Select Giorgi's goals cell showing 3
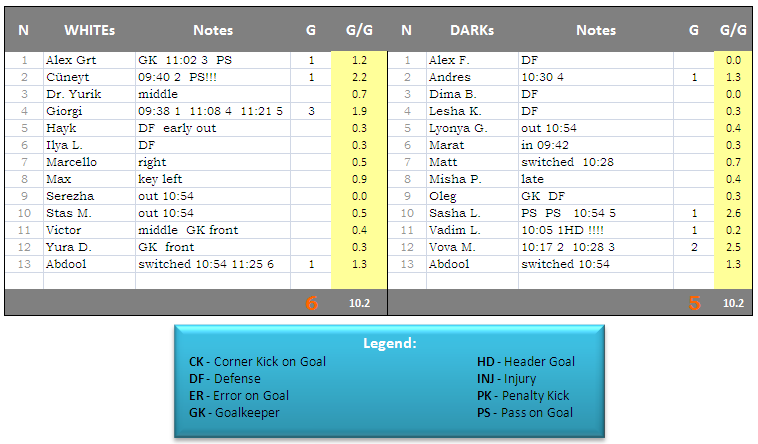Image resolution: width=758 pixels, height=444 pixels. click(x=311, y=111)
